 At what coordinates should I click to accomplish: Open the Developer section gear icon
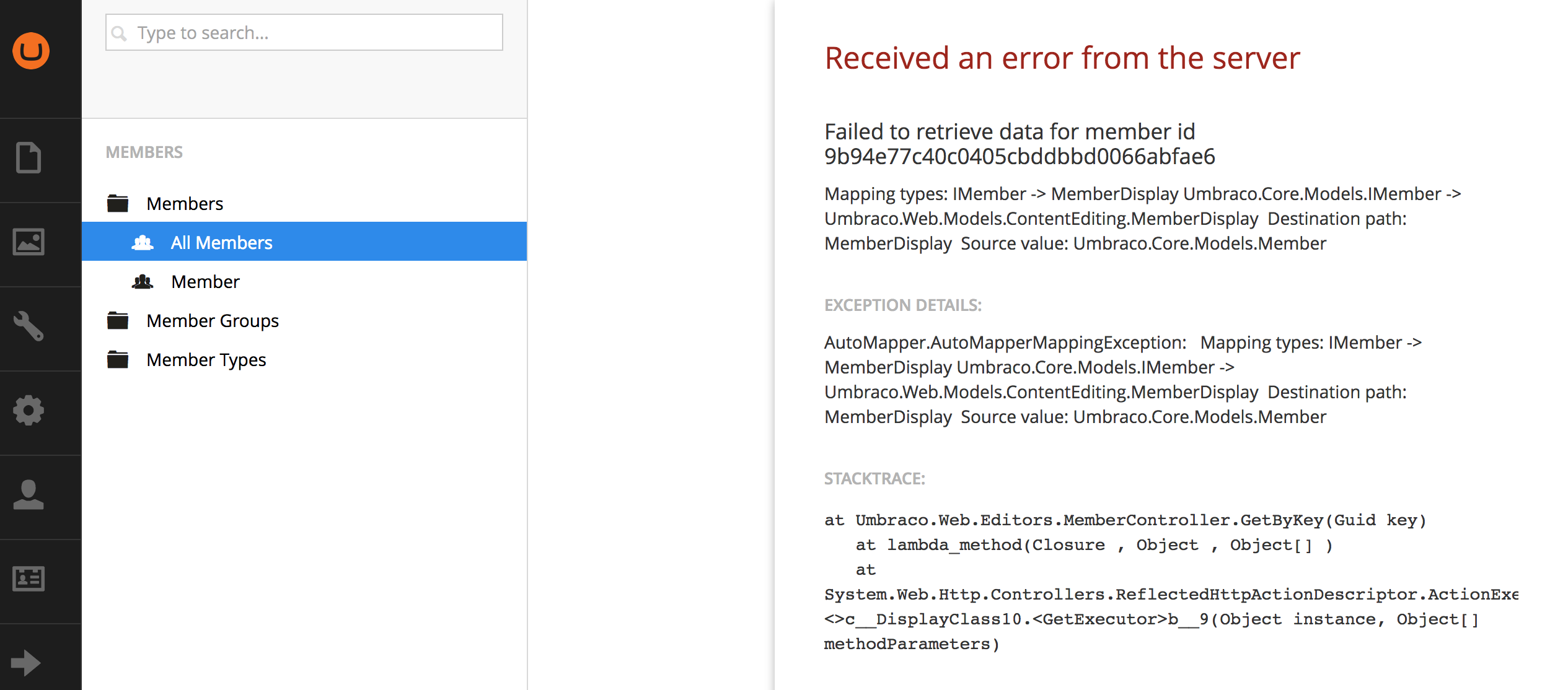(x=29, y=410)
